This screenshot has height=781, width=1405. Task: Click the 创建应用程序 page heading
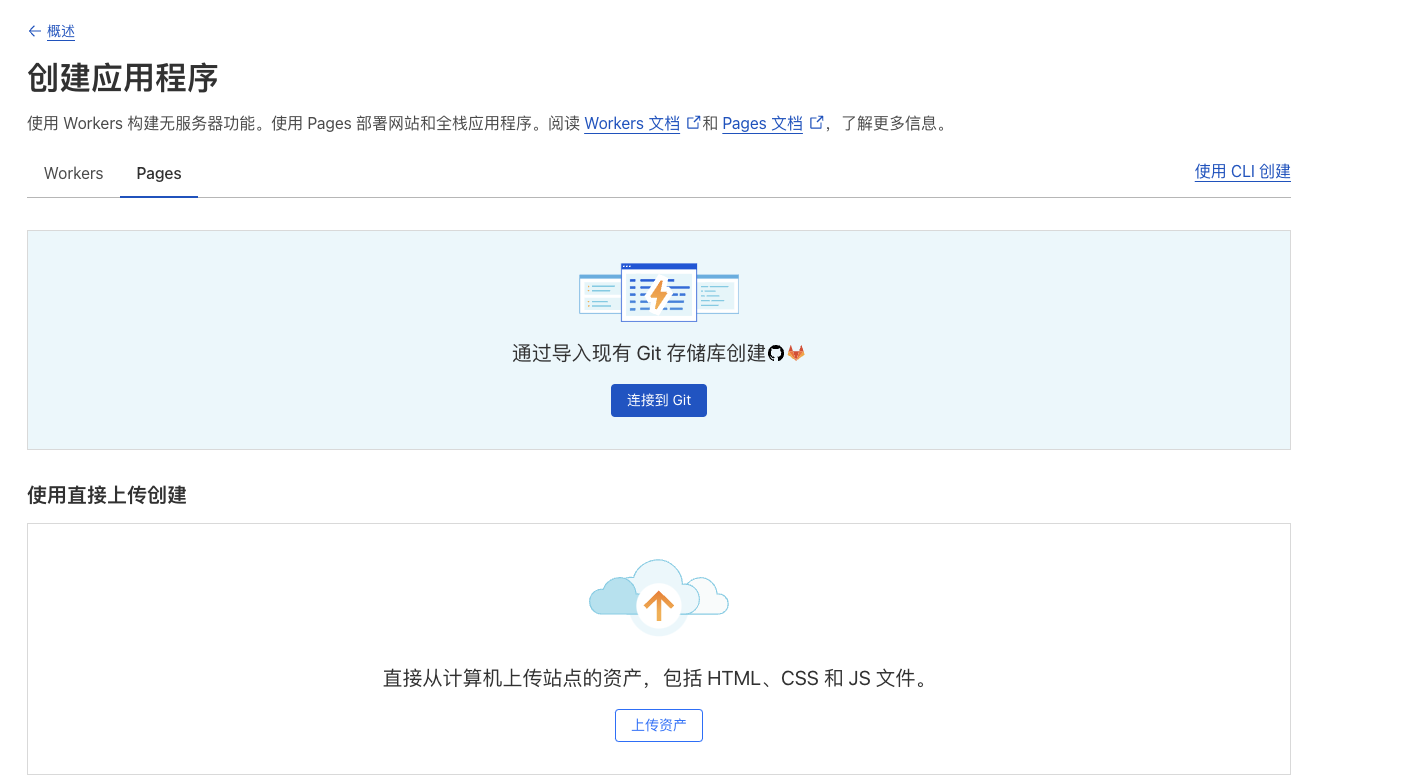(x=123, y=77)
